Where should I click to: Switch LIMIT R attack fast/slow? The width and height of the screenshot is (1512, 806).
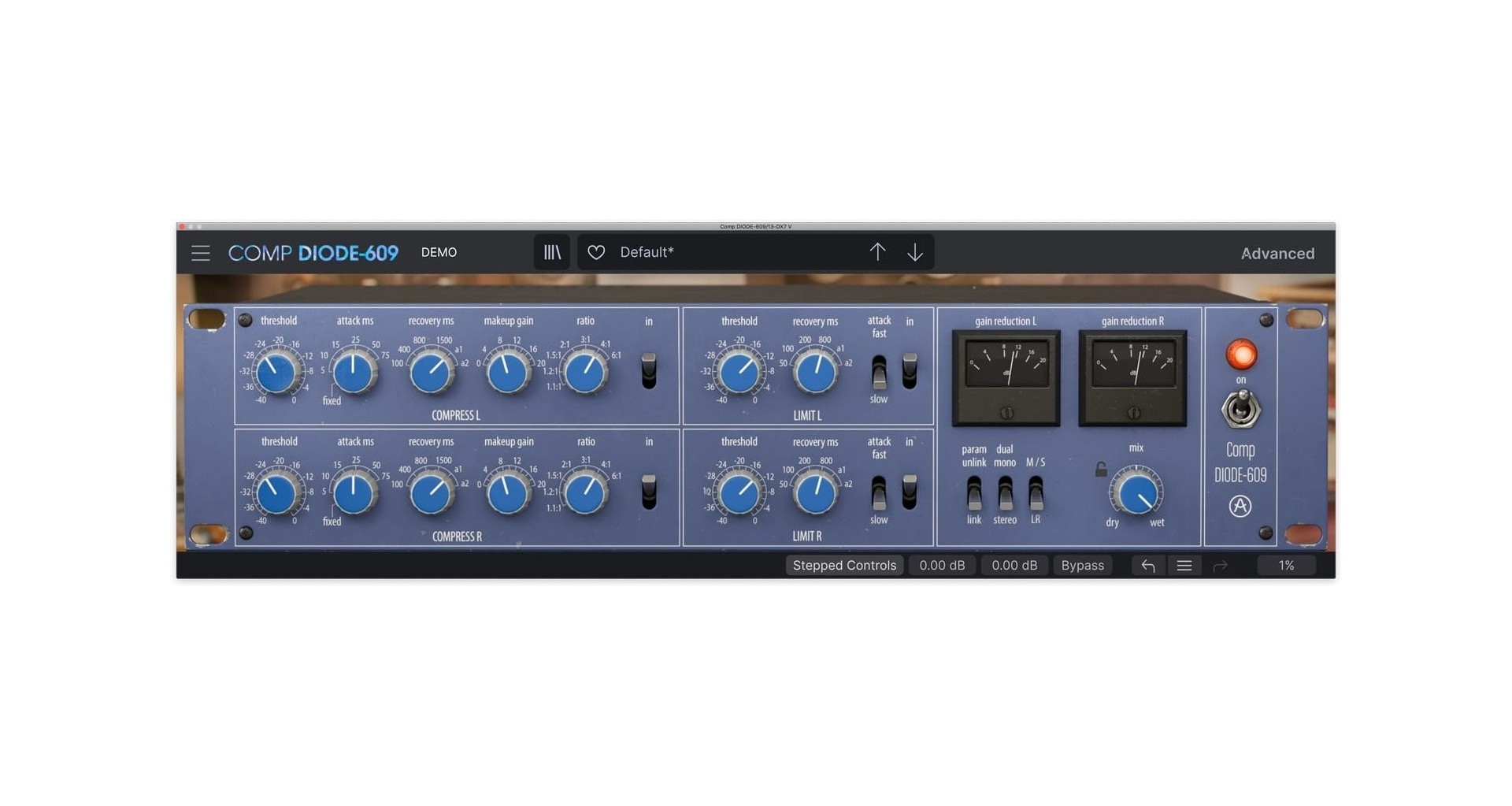(x=879, y=493)
